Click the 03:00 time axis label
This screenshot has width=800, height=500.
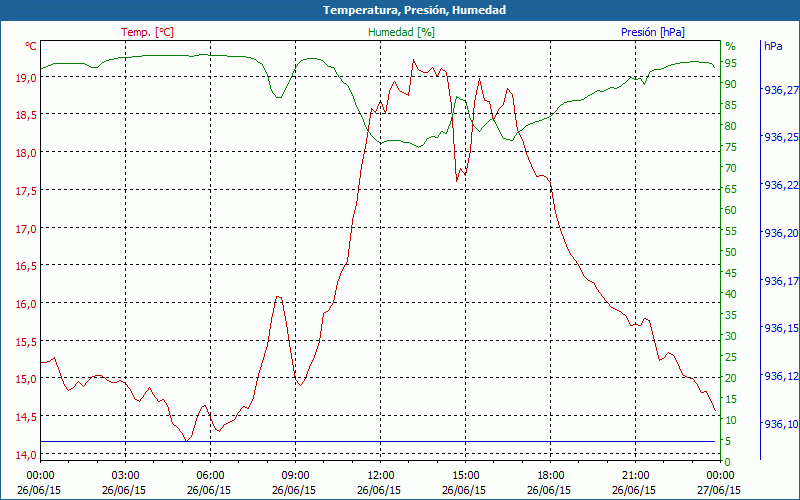click(x=125, y=475)
